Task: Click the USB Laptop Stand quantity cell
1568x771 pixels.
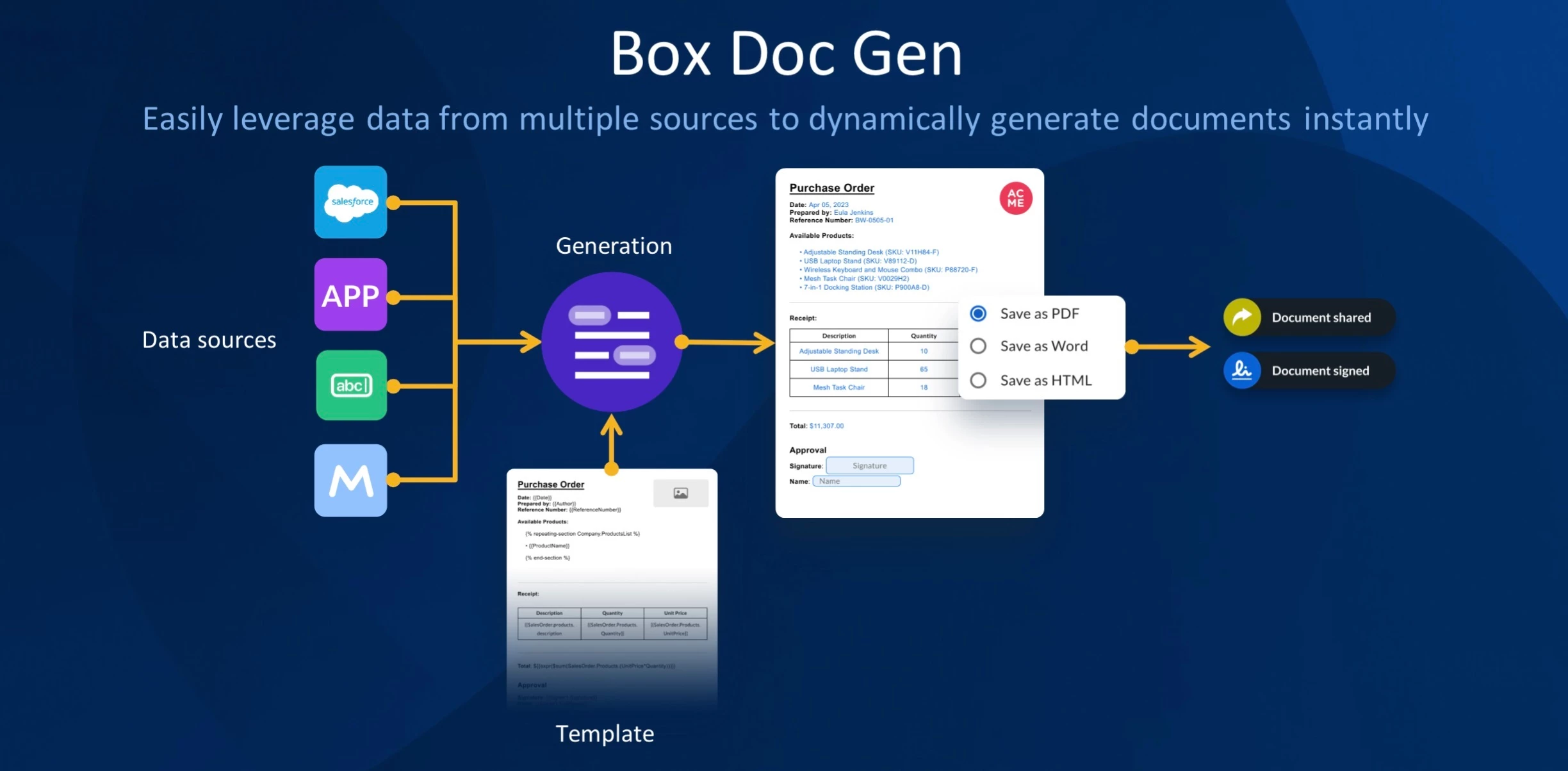Action: pos(923,369)
